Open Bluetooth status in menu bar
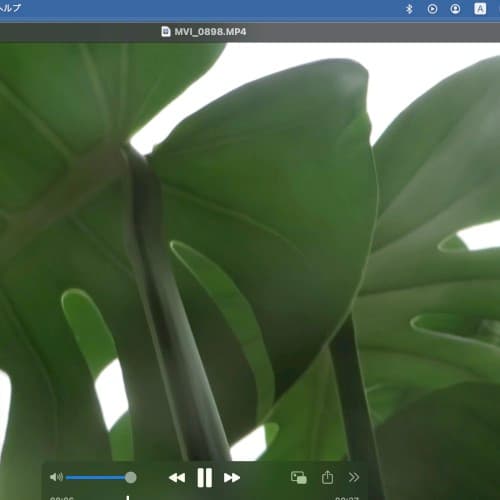Screen dimensions: 500x500 [409, 9]
